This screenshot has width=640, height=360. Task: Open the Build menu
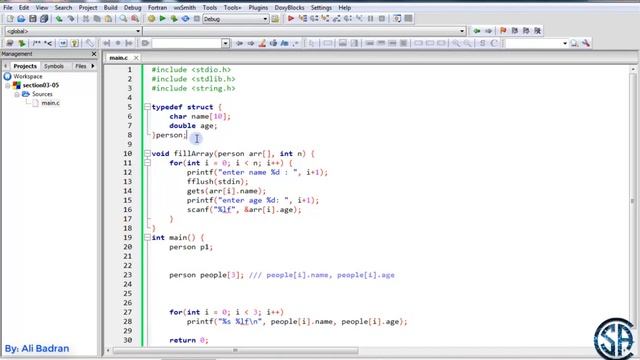coord(110,7)
